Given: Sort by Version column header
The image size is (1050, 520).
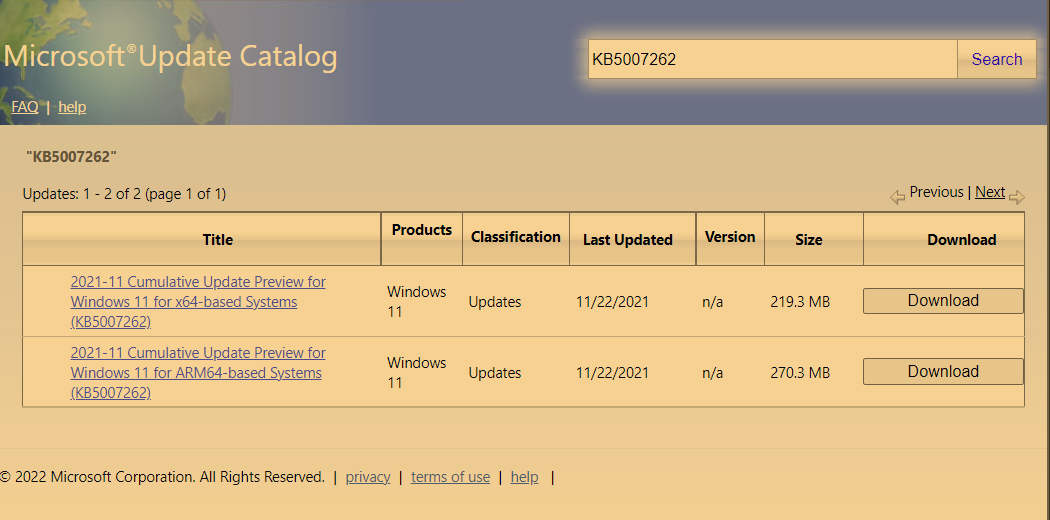Looking at the screenshot, I should tap(730, 237).
